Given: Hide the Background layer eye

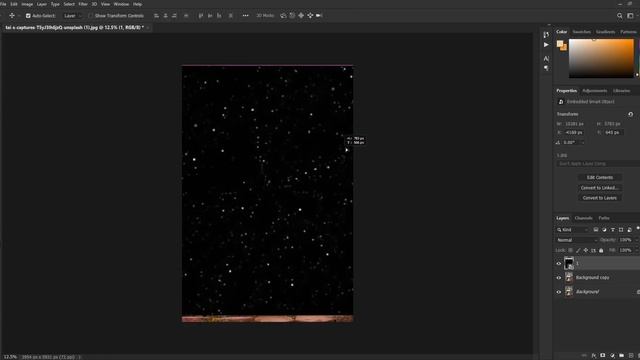Looking at the screenshot, I should pyautogui.click(x=559, y=292).
